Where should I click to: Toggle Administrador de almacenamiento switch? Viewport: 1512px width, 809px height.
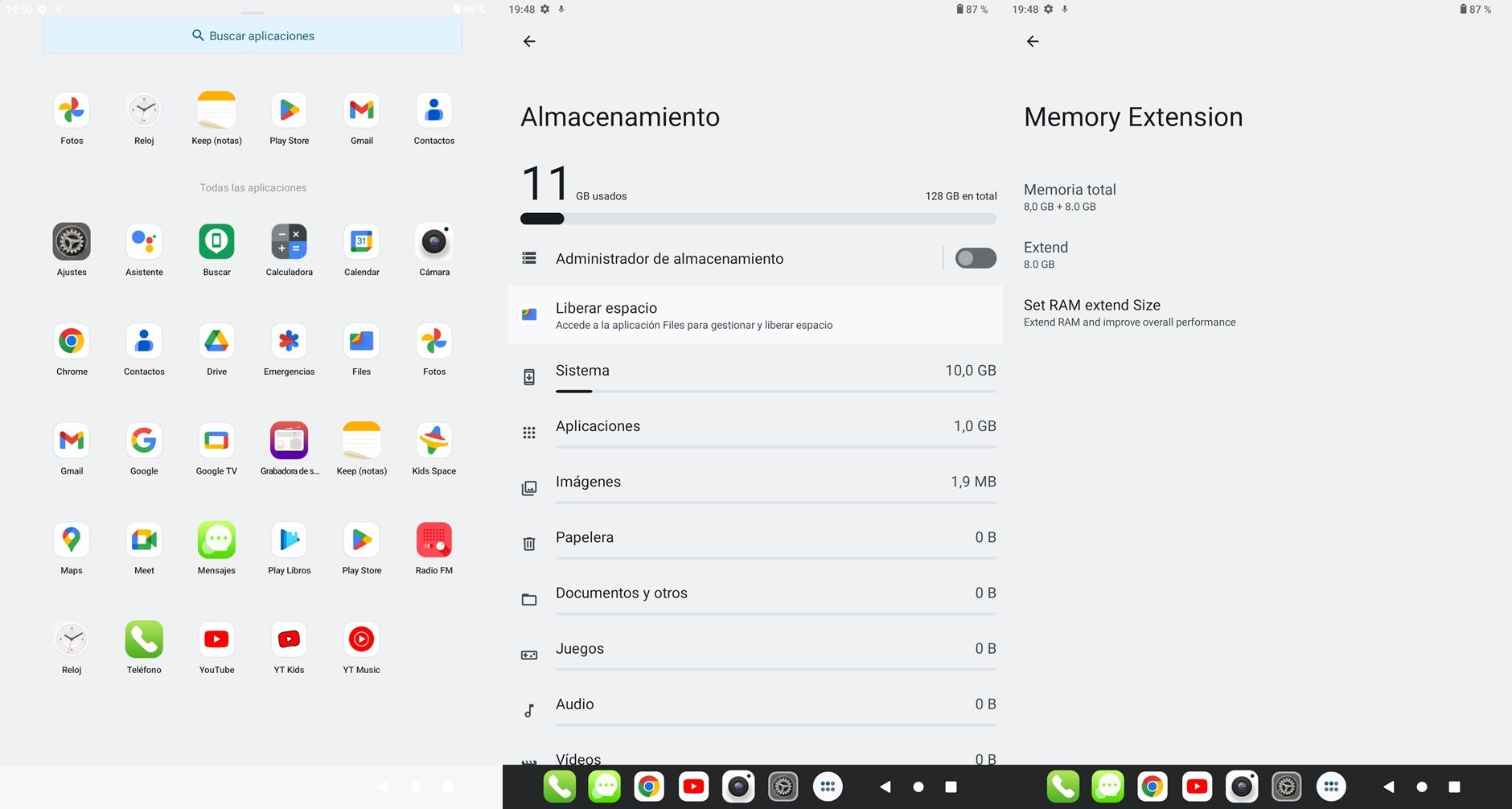[x=975, y=258]
